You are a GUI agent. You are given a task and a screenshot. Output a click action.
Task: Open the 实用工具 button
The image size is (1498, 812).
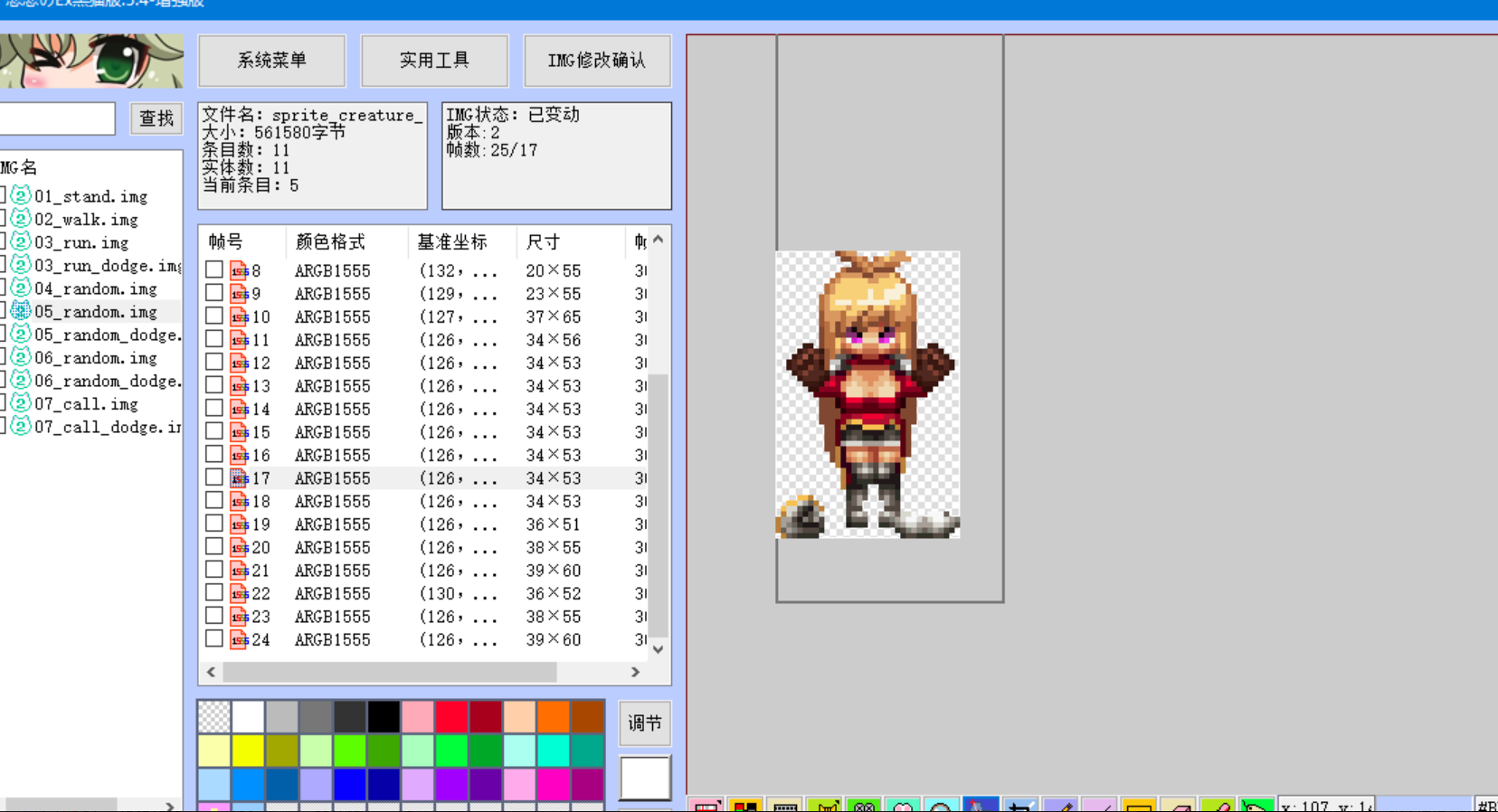[x=434, y=61]
